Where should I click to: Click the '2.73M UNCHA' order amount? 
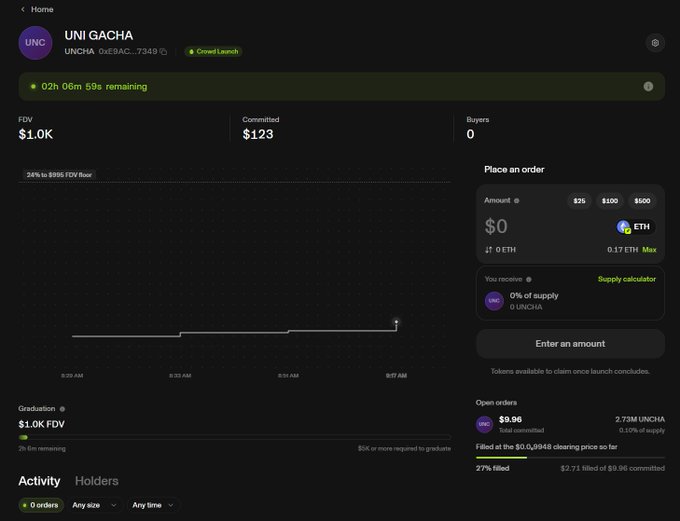pos(640,419)
